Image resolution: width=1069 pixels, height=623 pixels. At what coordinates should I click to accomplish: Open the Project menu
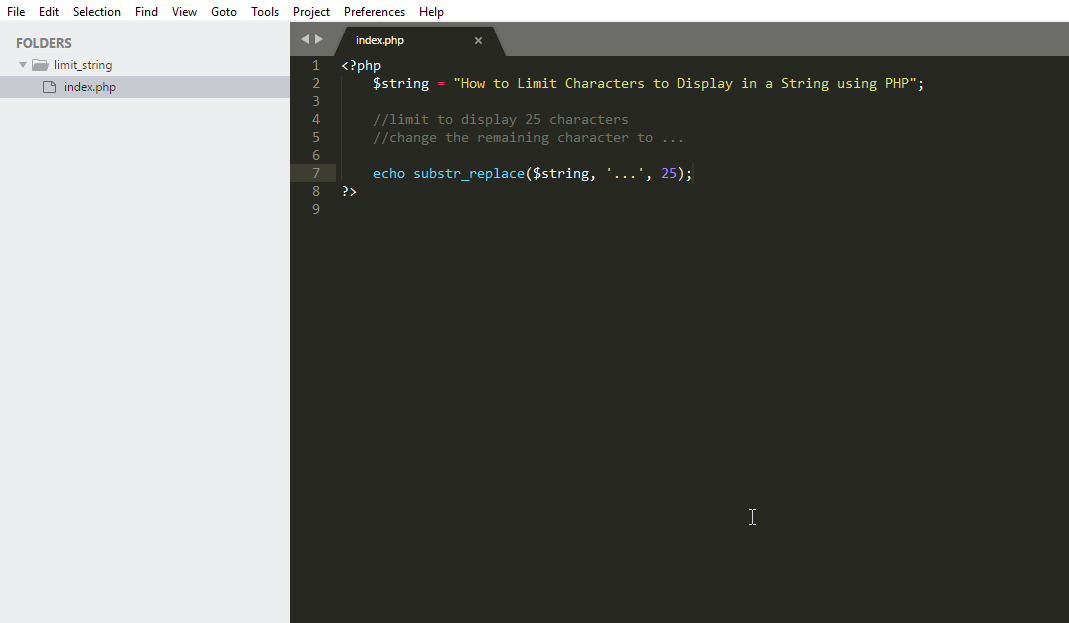click(311, 11)
